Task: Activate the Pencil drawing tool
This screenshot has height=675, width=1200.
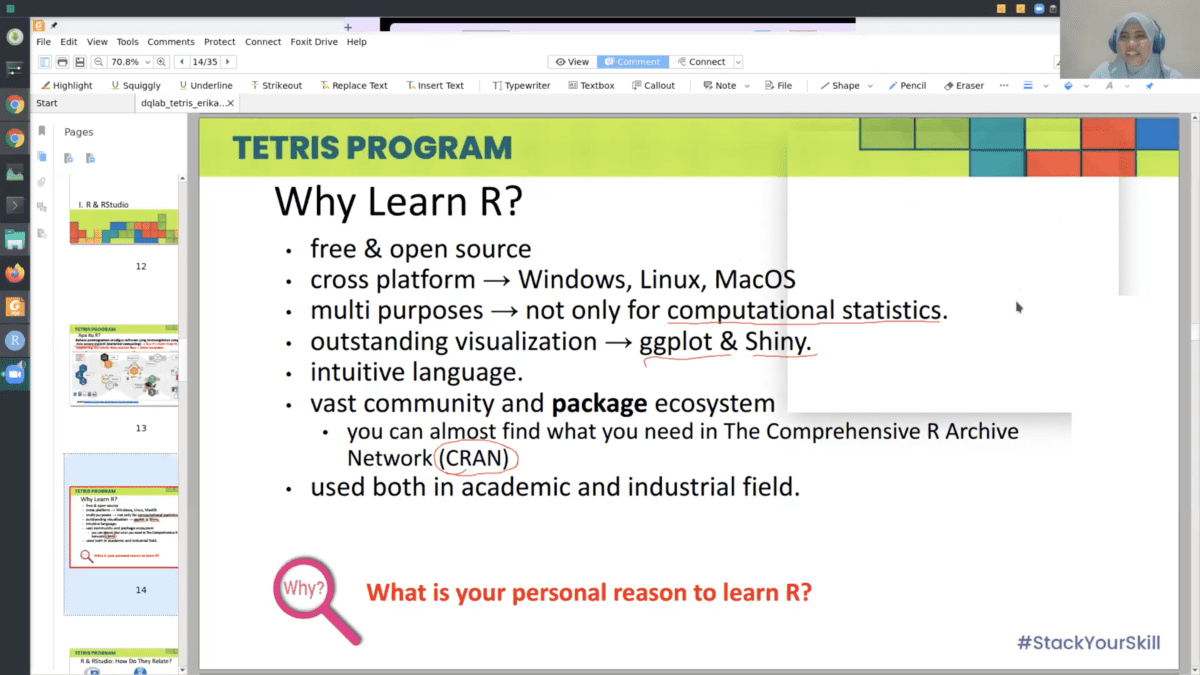Action: (x=905, y=86)
